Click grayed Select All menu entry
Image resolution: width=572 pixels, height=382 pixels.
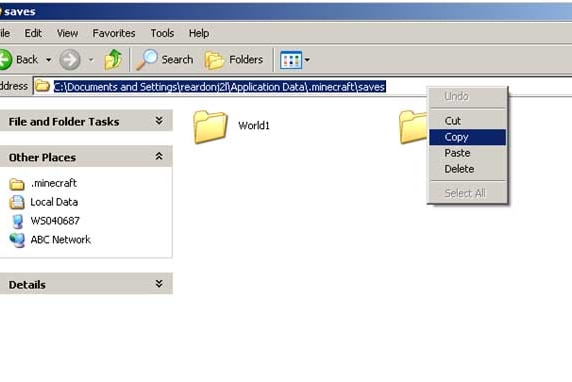click(x=467, y=193)
